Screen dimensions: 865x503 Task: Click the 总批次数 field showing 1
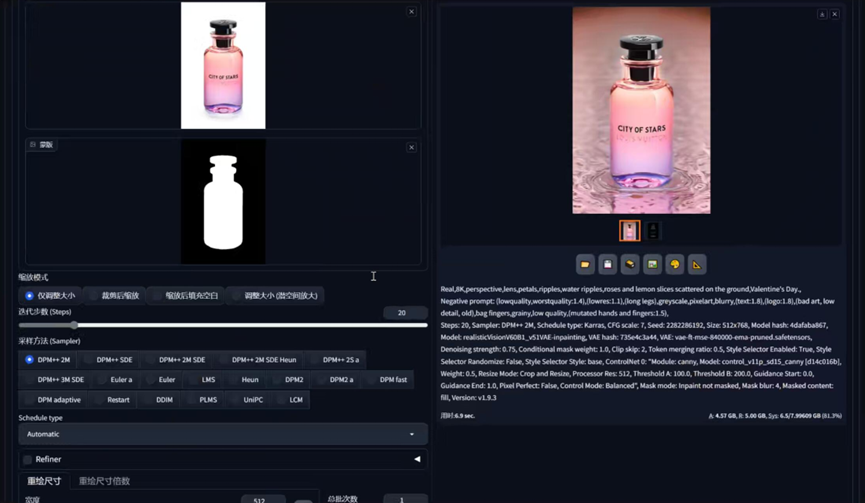tap(404, 500)
